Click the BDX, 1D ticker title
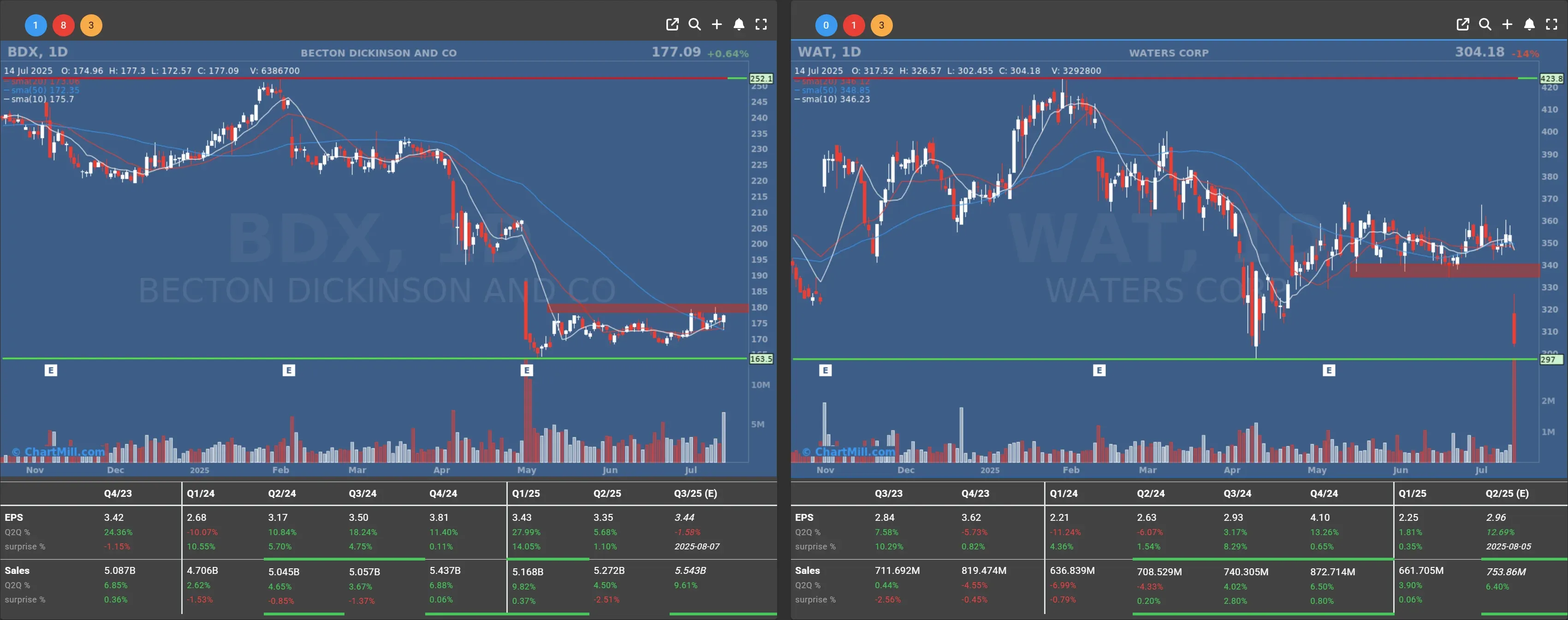This screenshot has height=620, width=1568. pyautogui.click(x=38, y=52)
